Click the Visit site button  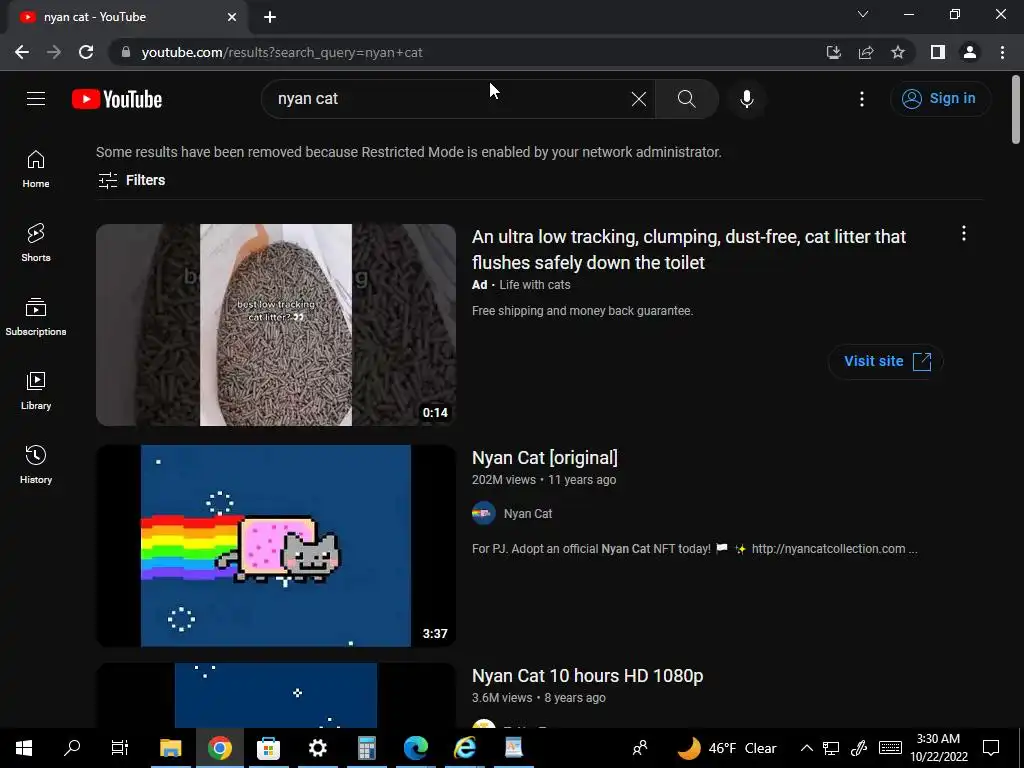point(886,361)
